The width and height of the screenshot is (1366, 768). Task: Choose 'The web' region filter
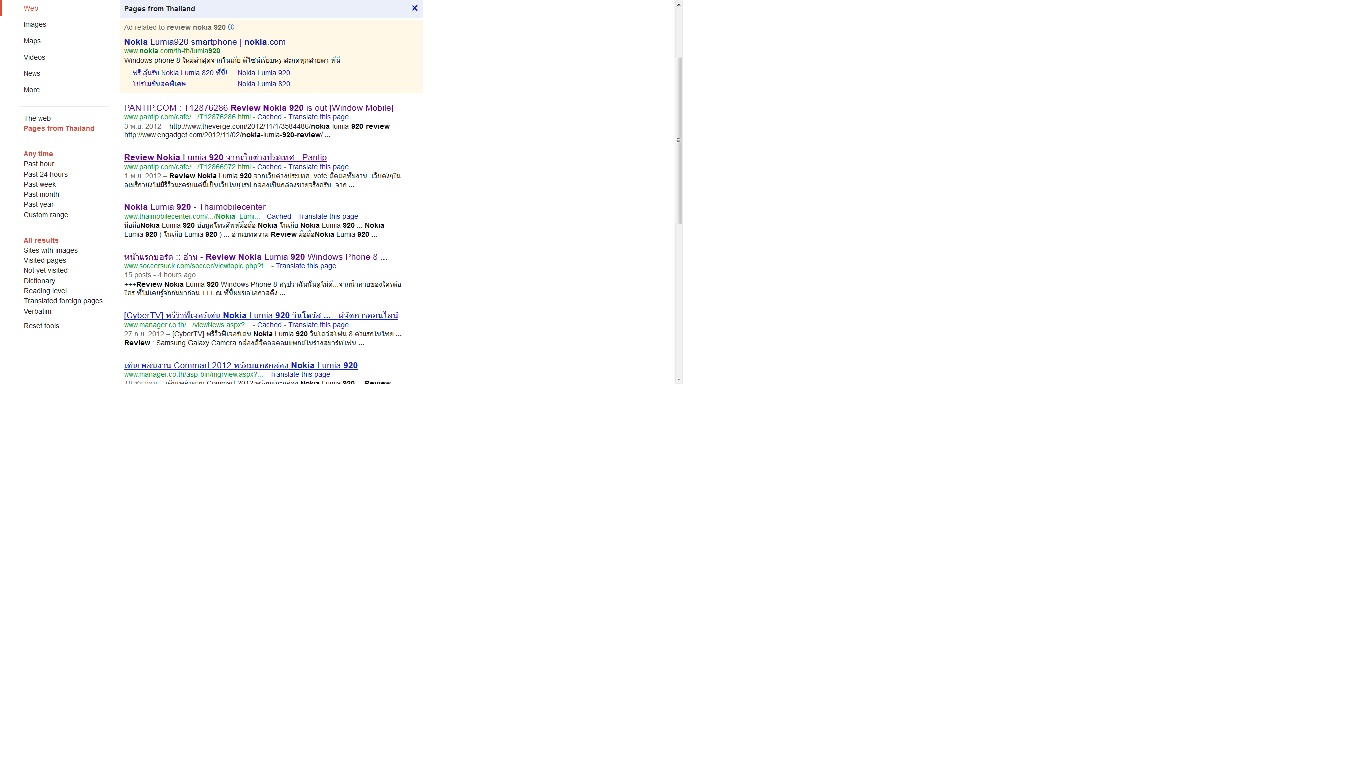tap(37, 118)
